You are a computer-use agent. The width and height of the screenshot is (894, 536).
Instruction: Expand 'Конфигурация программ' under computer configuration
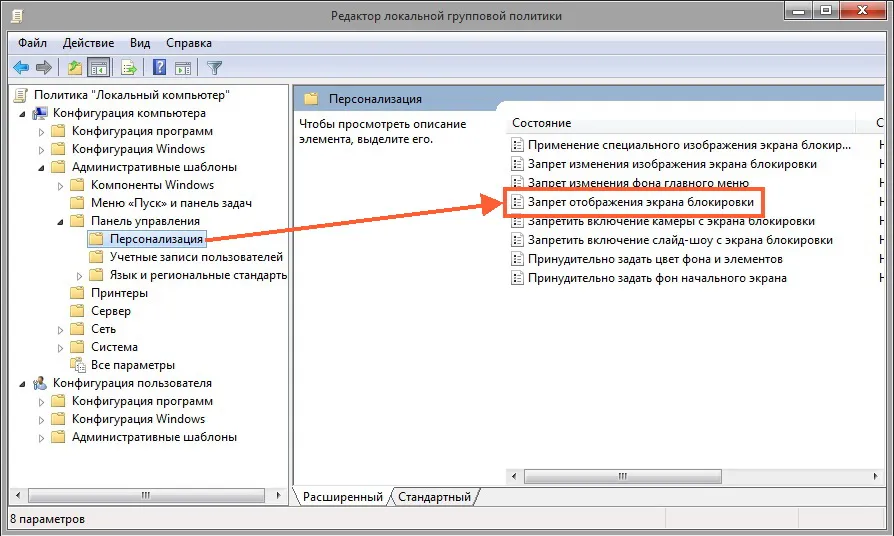click(x=41, y=132)
